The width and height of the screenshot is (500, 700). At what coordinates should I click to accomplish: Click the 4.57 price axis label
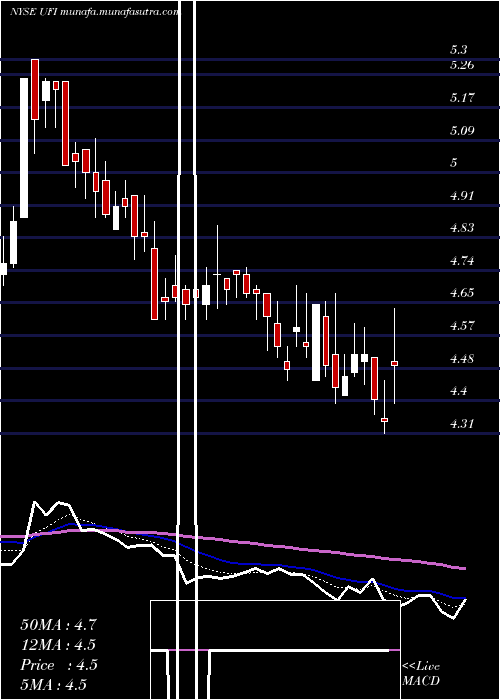tap(462, 326)
